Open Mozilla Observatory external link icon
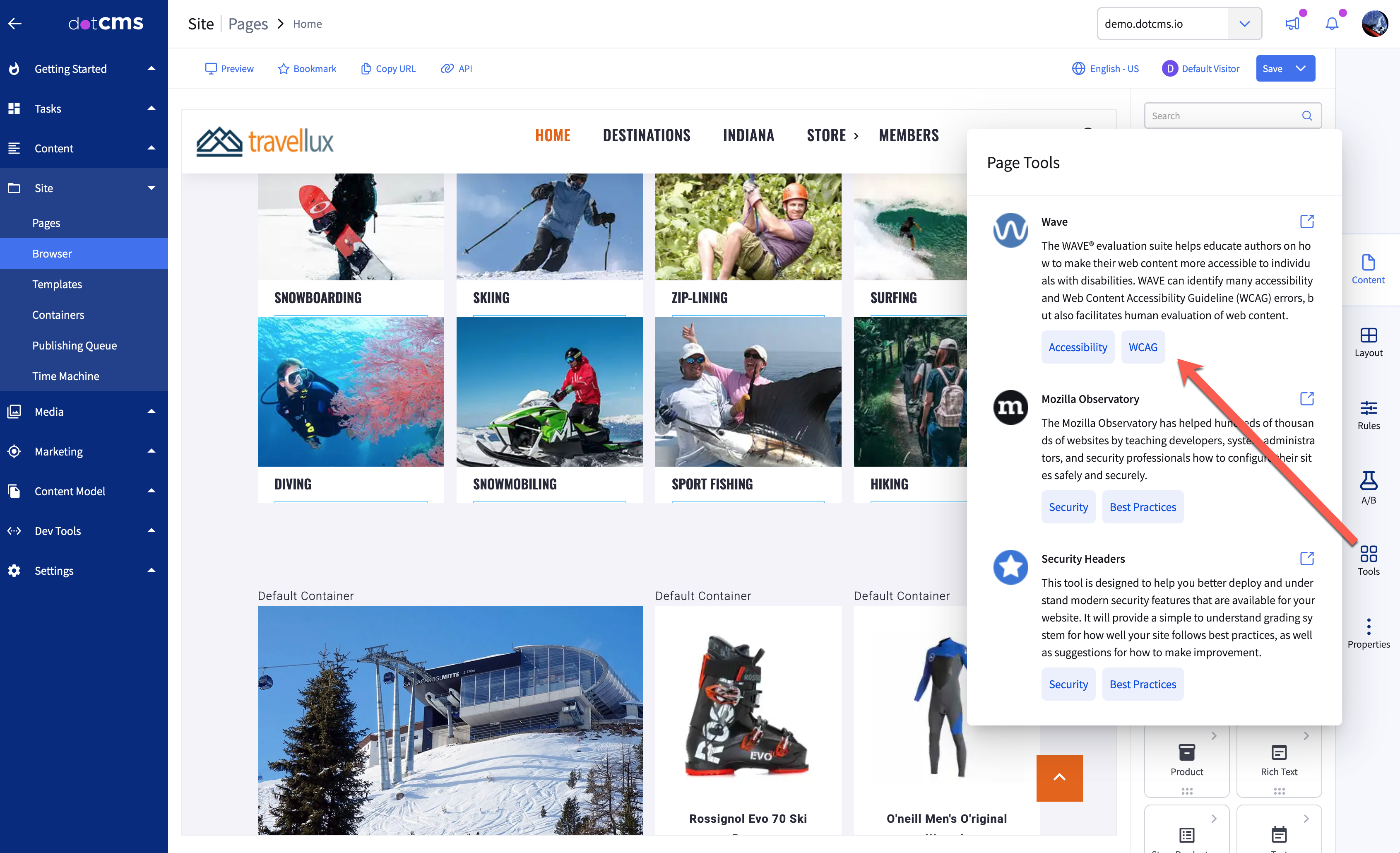This screenshot has width=1400, height=853. pos(1306,399)
